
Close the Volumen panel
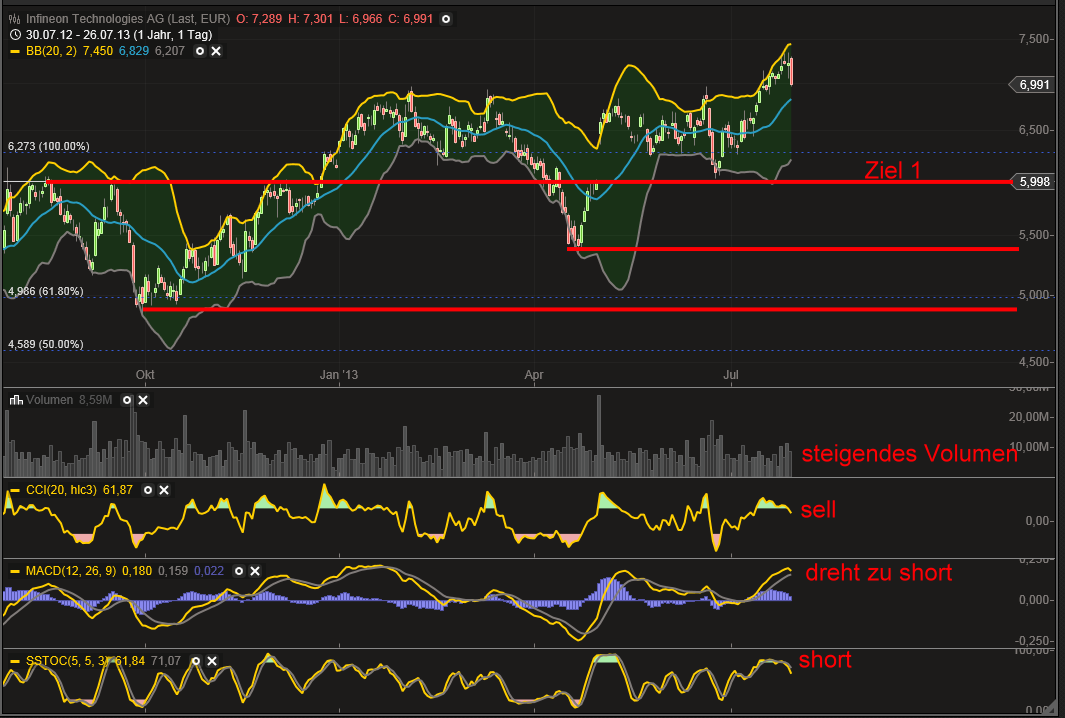[x=143, y=400]
